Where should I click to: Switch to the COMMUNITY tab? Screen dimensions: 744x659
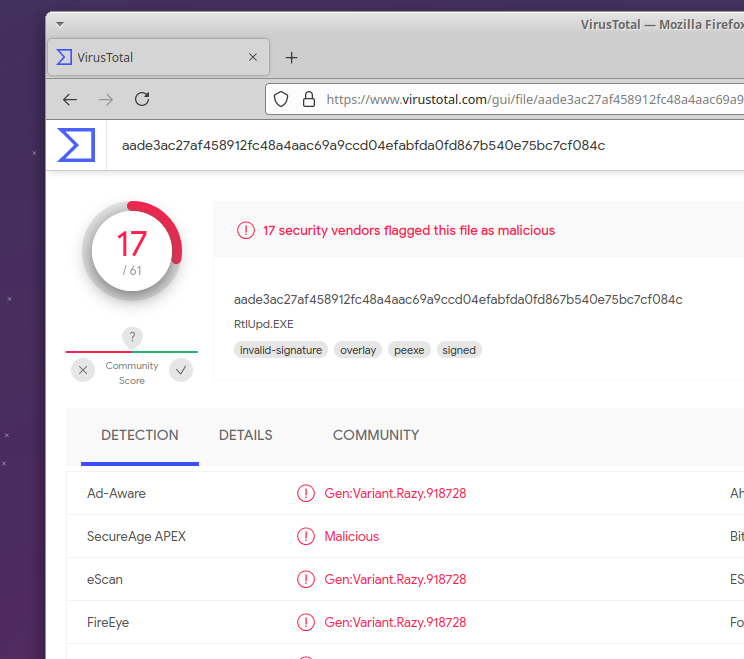coord(376,435)
